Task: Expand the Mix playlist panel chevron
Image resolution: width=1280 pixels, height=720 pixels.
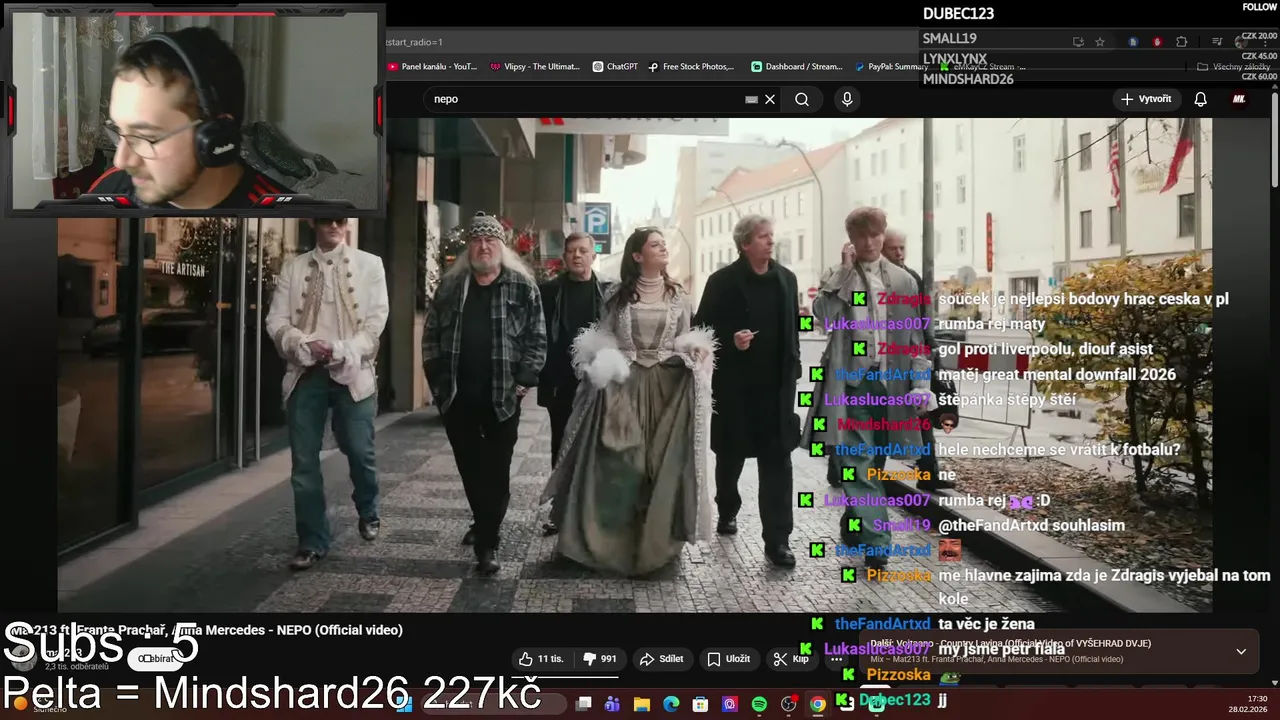Action: tap(1241, 651)
